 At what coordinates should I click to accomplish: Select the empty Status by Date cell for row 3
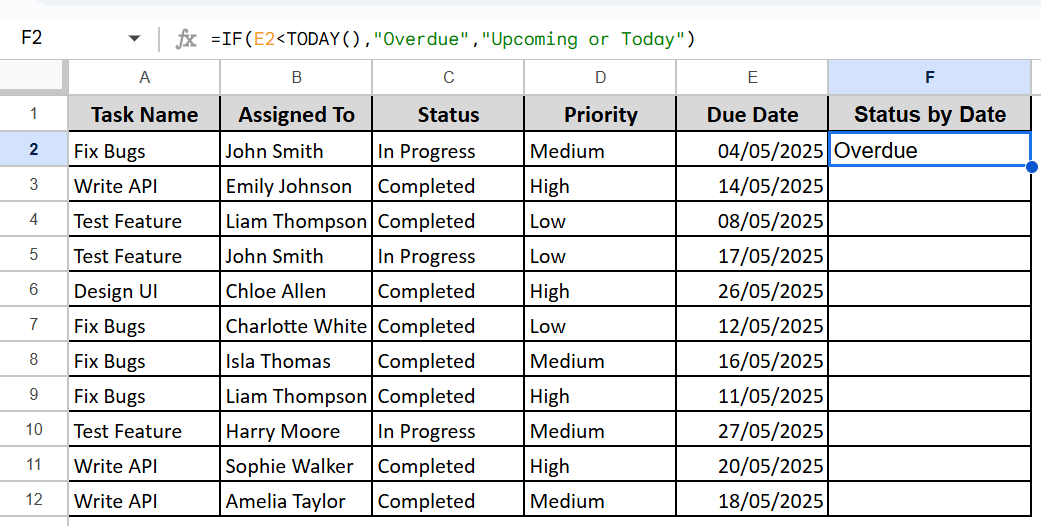(x=929, y=185)
